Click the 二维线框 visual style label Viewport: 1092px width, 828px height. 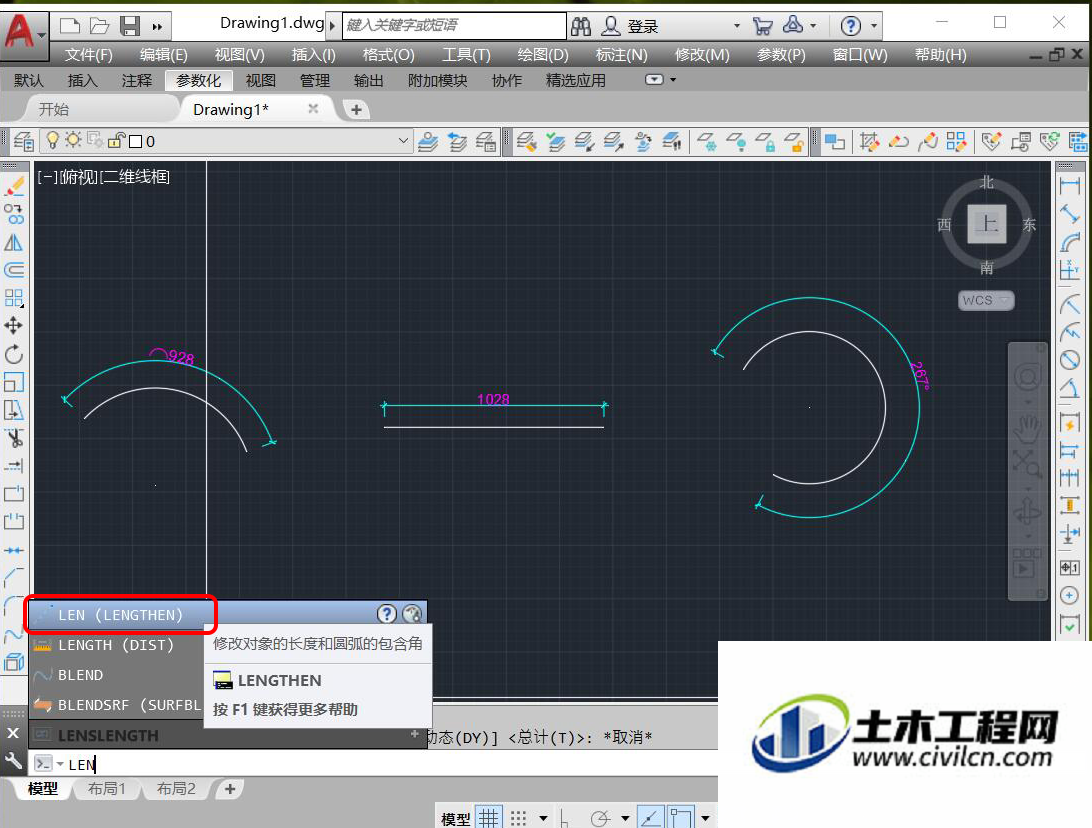tap(135, 177)
